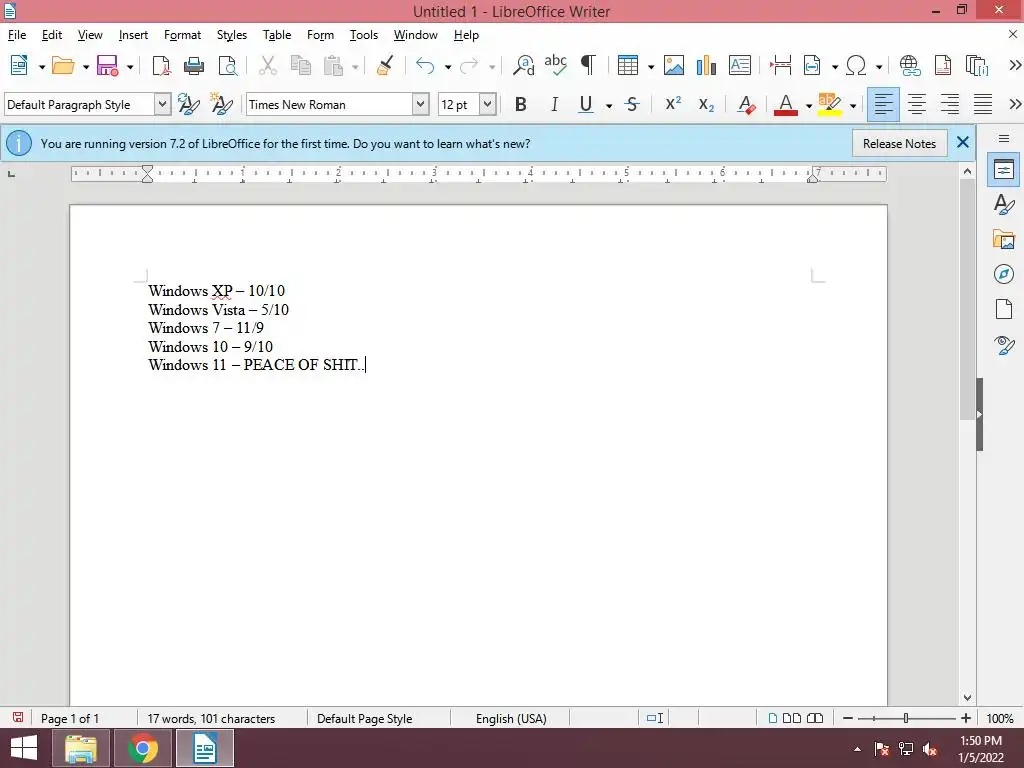Toggle Italic formatting

[x=554, y=104]
